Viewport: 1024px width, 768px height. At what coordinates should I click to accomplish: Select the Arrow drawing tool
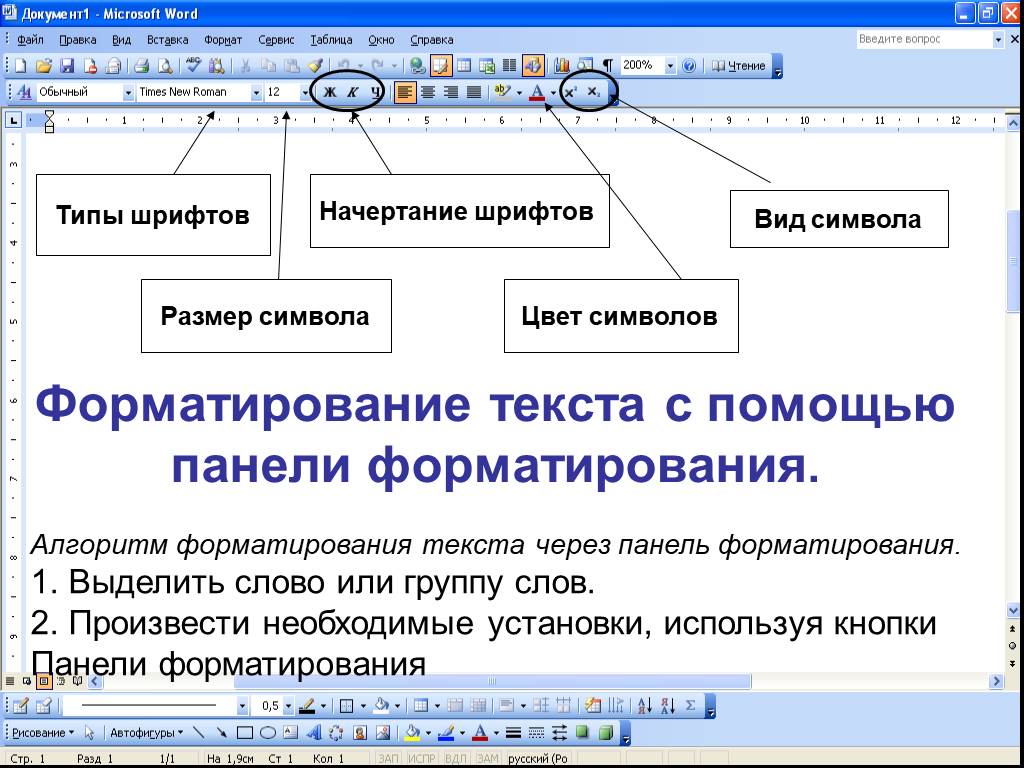221,733
